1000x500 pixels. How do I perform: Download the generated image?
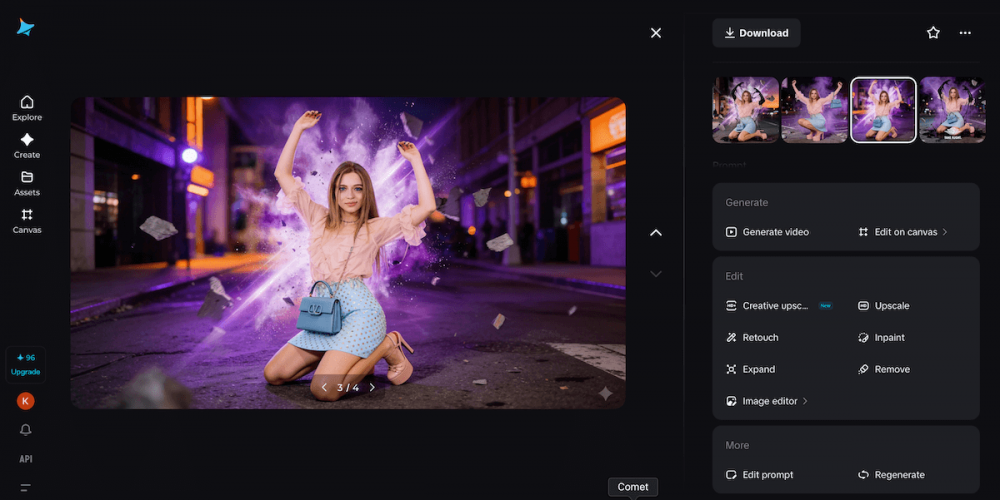coord(756,33)
